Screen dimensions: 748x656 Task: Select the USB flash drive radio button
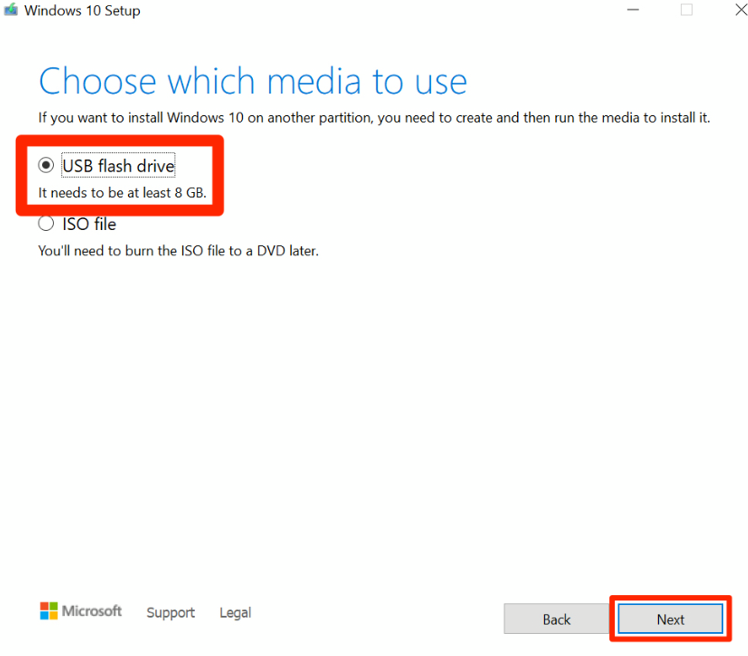pyautogui.click(x=46, y=165)
